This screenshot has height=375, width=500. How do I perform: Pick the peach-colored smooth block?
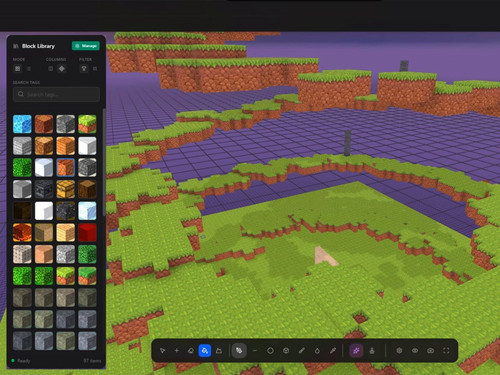pos(44,254)
